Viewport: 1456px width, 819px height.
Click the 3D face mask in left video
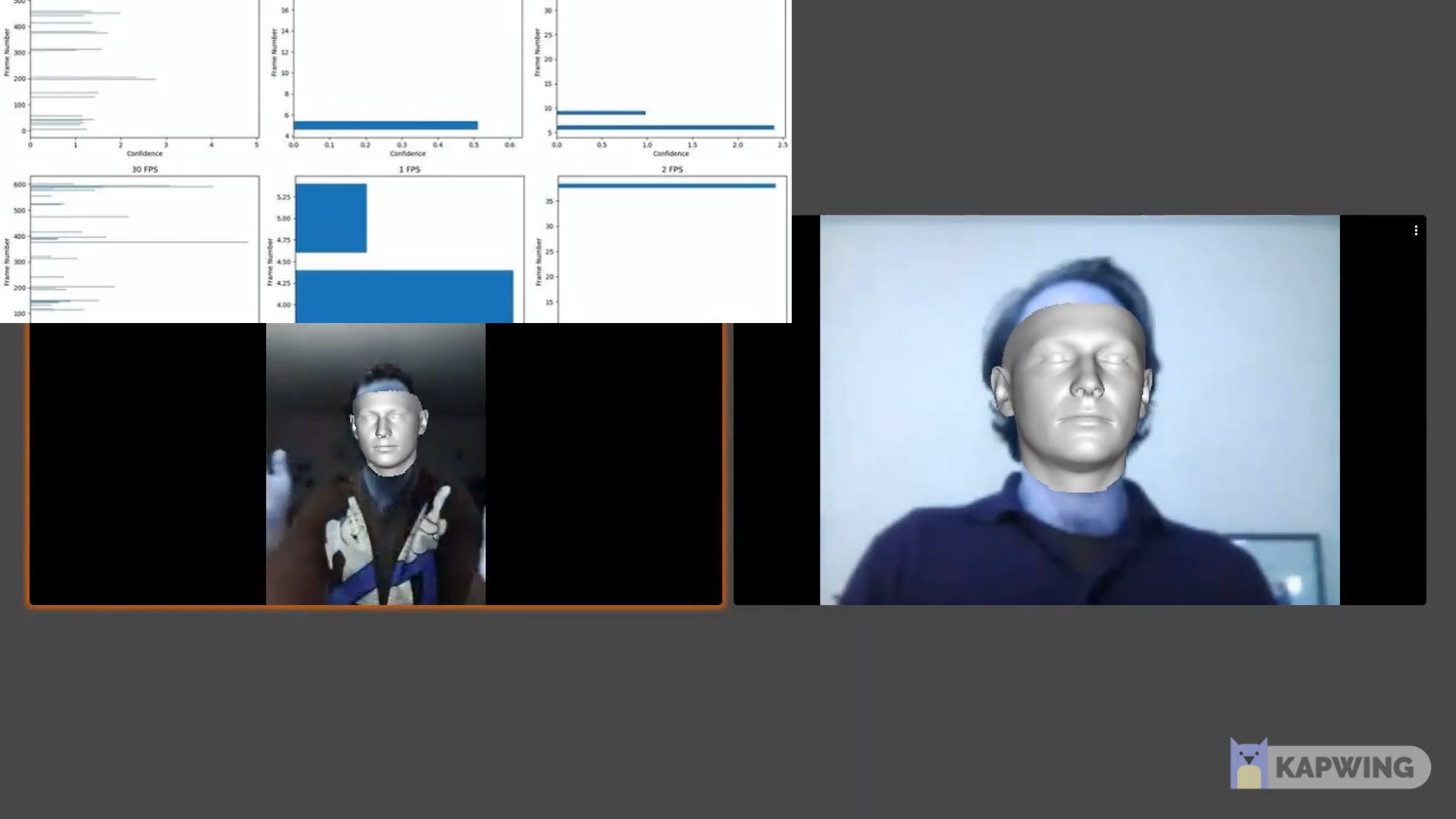[x=385, y=432]
